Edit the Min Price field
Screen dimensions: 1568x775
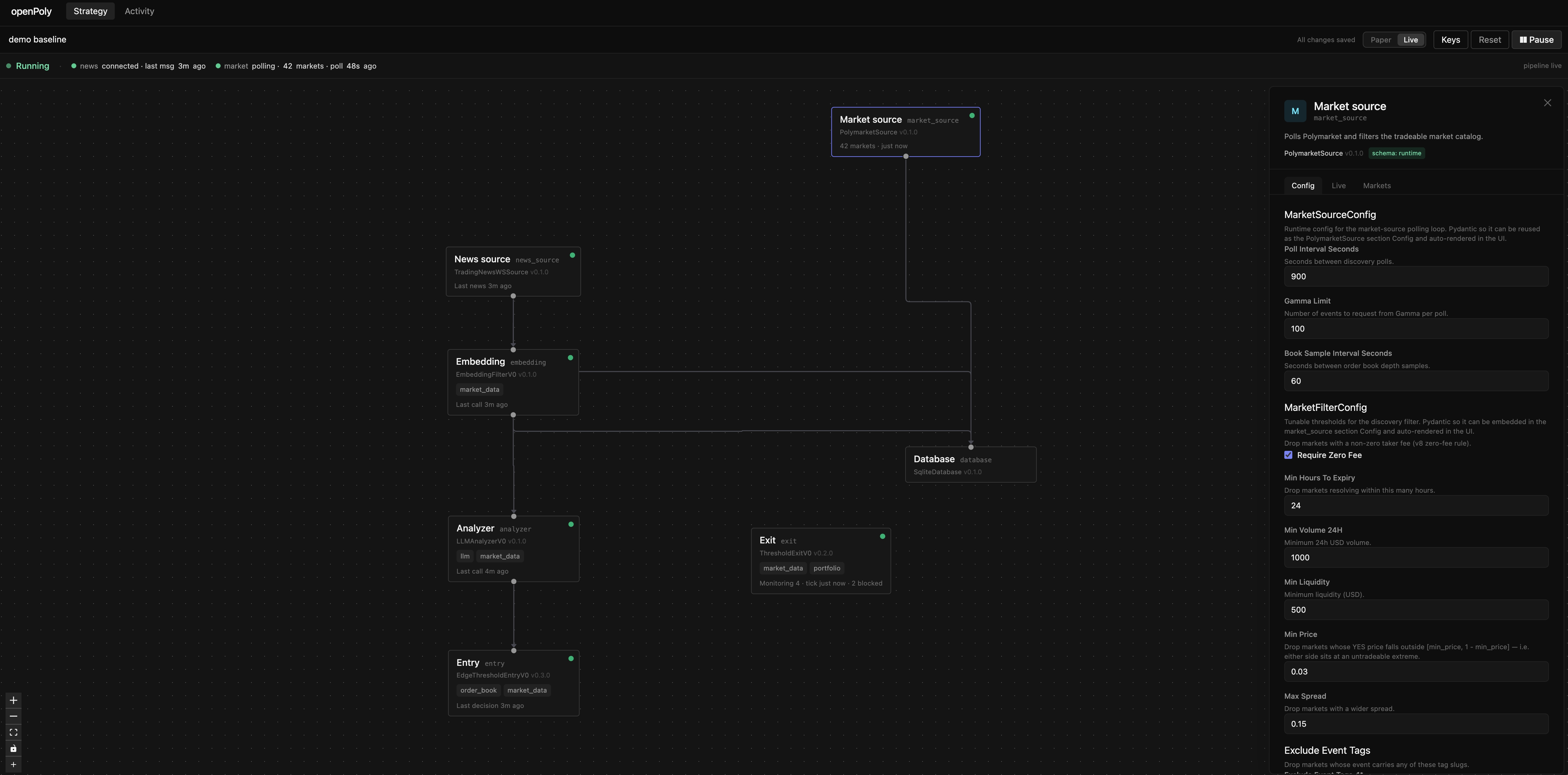tap(1416, 672)
